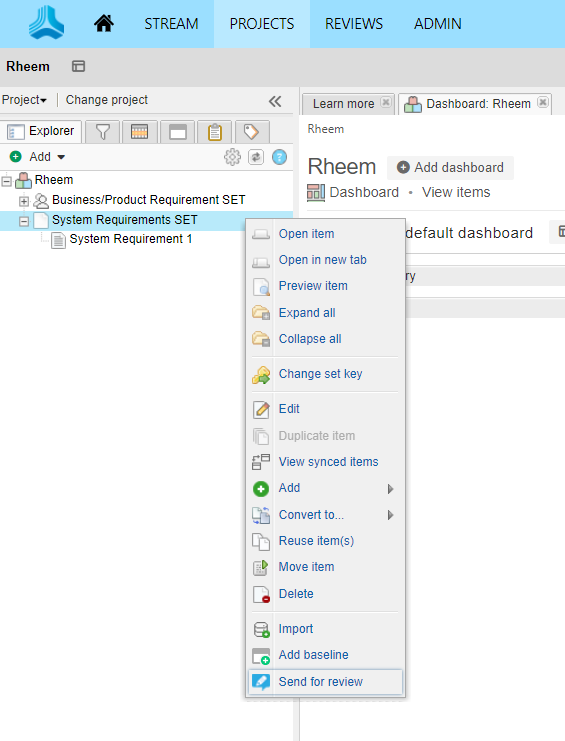Viewport: 565px width, 741px height.
Task: Open the Project dropdown menu
Action: (x=24, y=100)
